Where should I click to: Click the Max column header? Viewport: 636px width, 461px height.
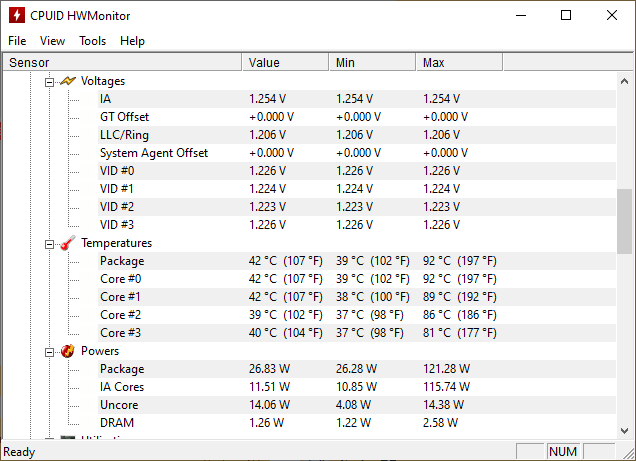coord(459,62)
